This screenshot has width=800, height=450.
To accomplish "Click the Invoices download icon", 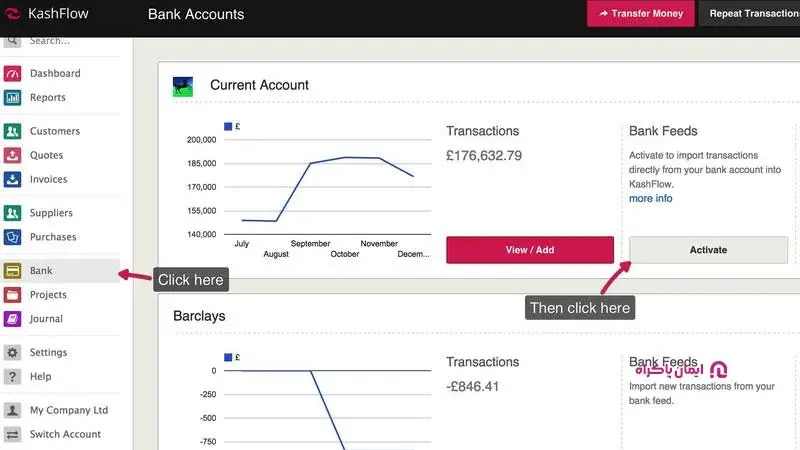I will pos(13,180).
